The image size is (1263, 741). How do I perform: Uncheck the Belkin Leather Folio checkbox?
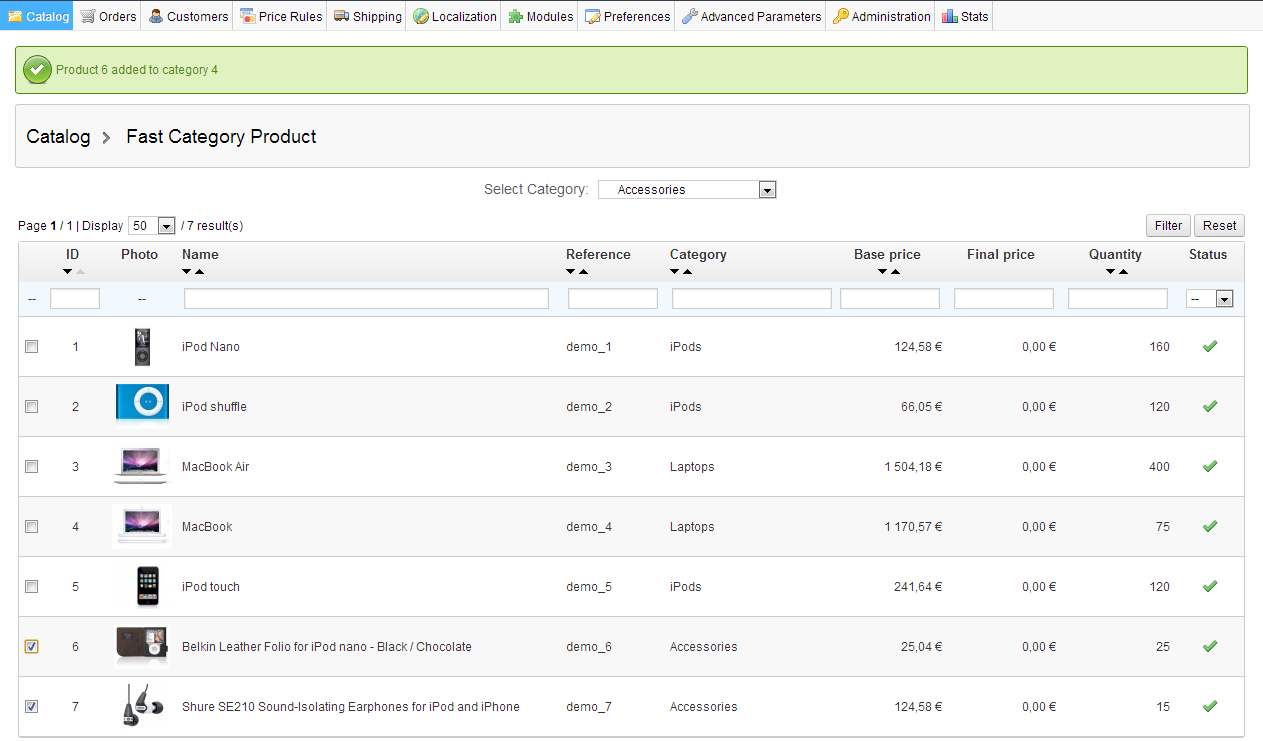tap(31, 647)
